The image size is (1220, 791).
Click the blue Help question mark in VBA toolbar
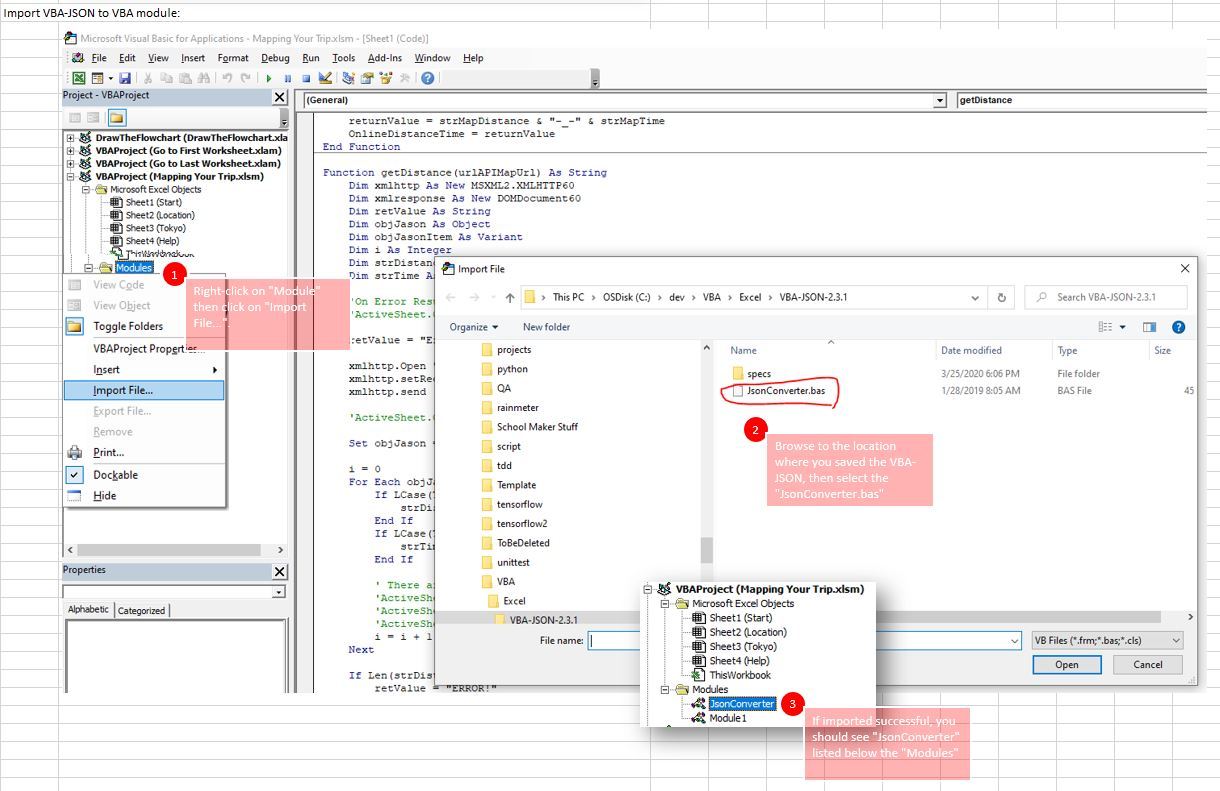(428, 78)
